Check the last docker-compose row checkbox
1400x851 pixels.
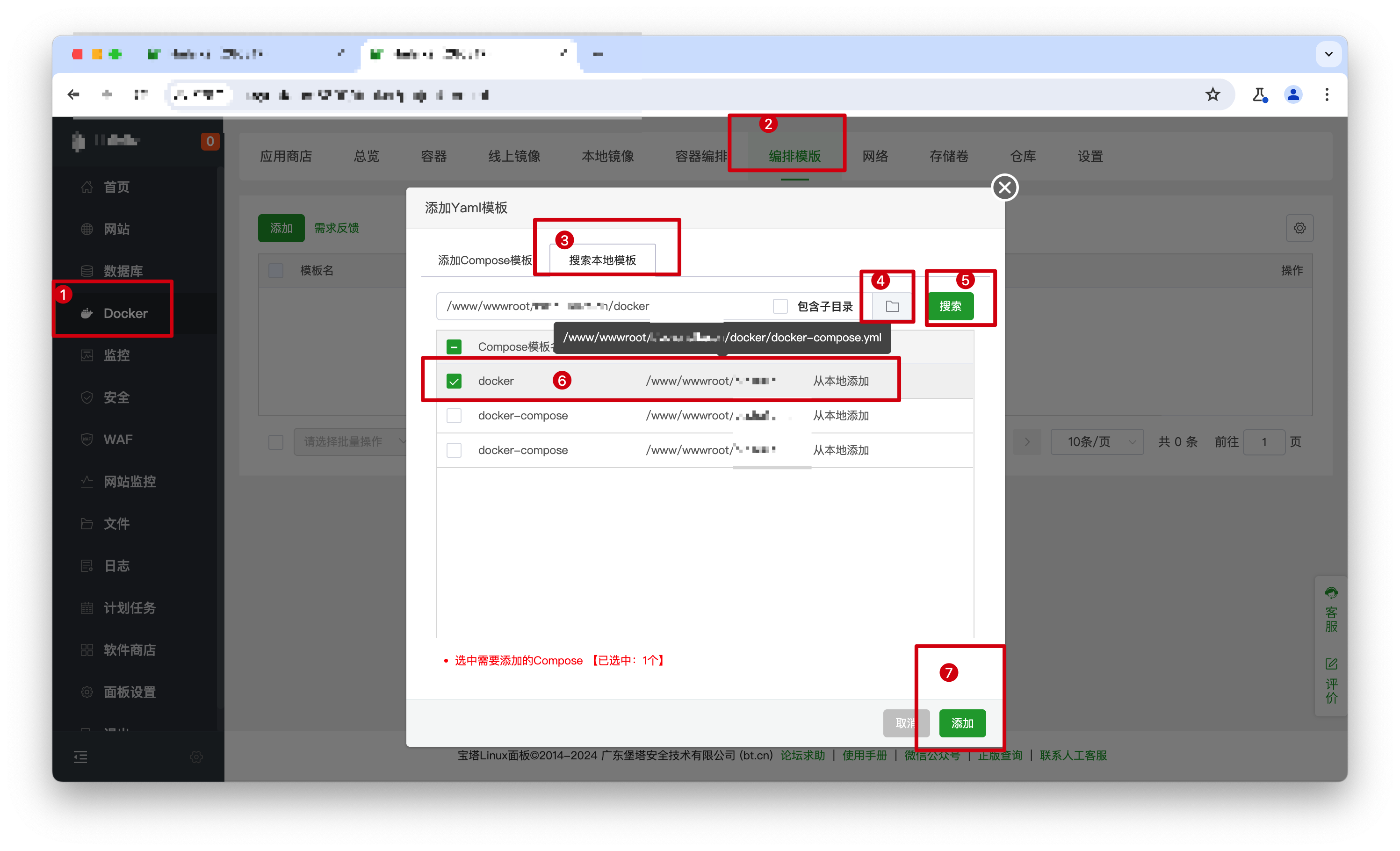click(454, 450)
